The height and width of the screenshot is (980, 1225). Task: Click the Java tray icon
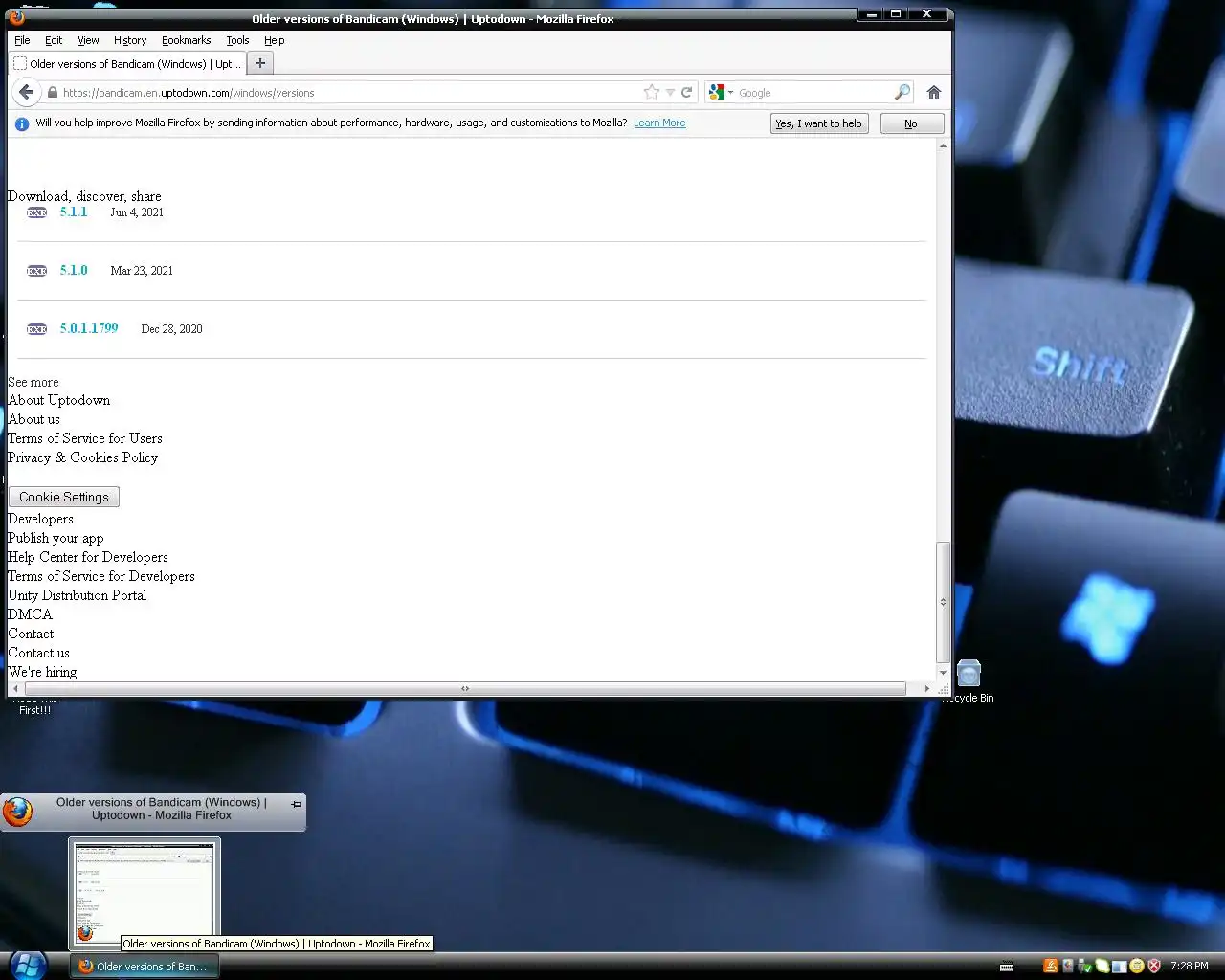click(x=1050, y=966)
